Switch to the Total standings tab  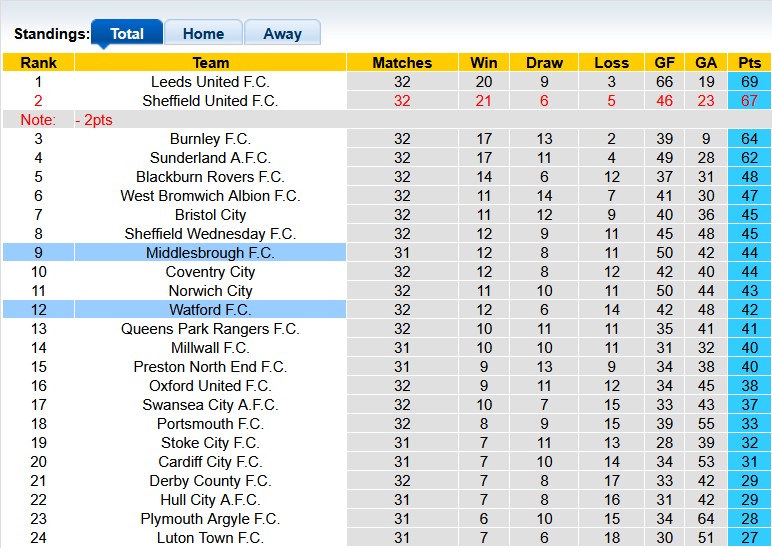coord(127,33)
